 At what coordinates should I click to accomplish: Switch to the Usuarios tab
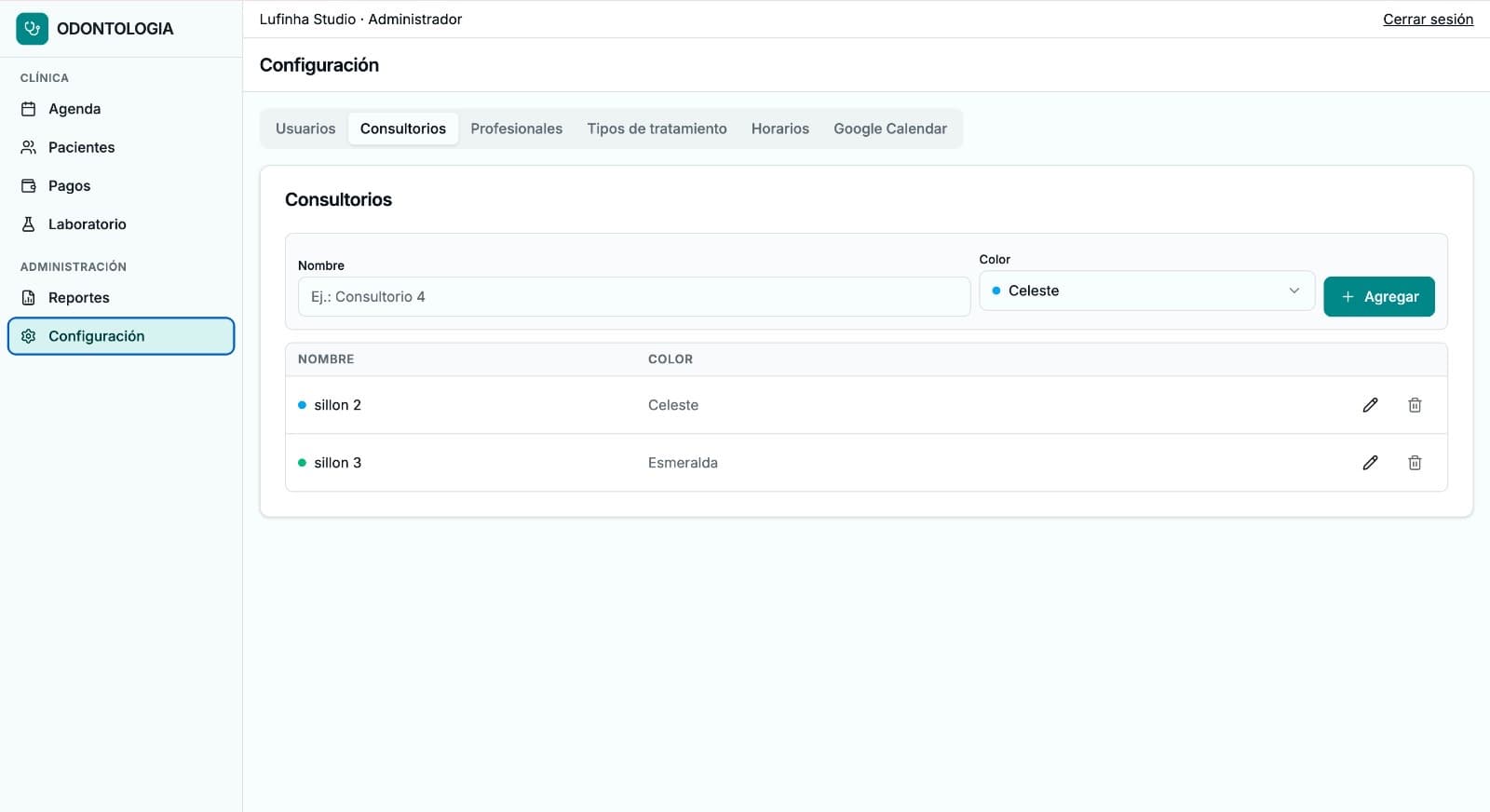[305, 129]
